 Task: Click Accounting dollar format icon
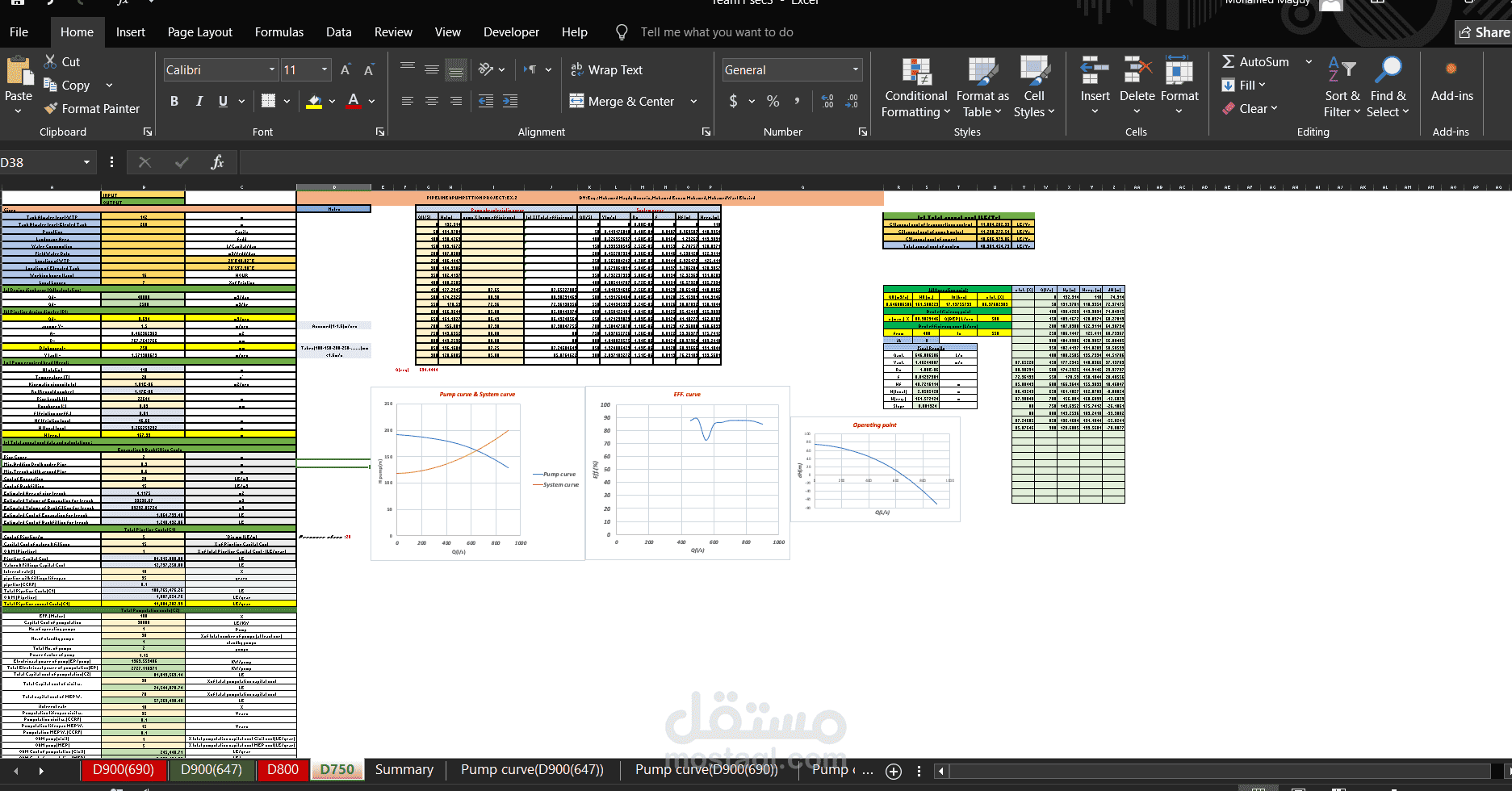[x=733, y=101]
